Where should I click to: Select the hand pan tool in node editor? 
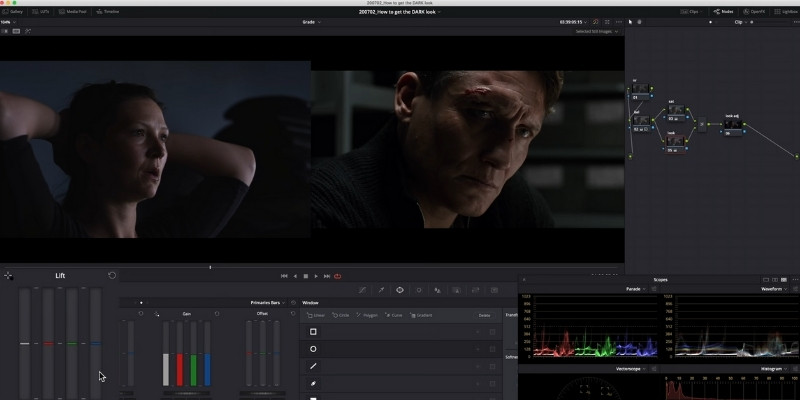tap(639, 22)
